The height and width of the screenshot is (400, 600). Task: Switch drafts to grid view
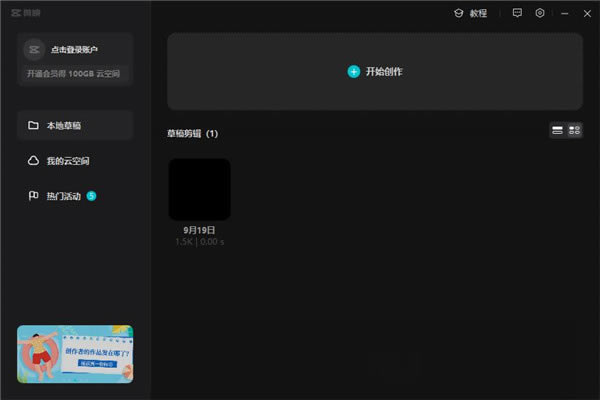pos(575,131)
